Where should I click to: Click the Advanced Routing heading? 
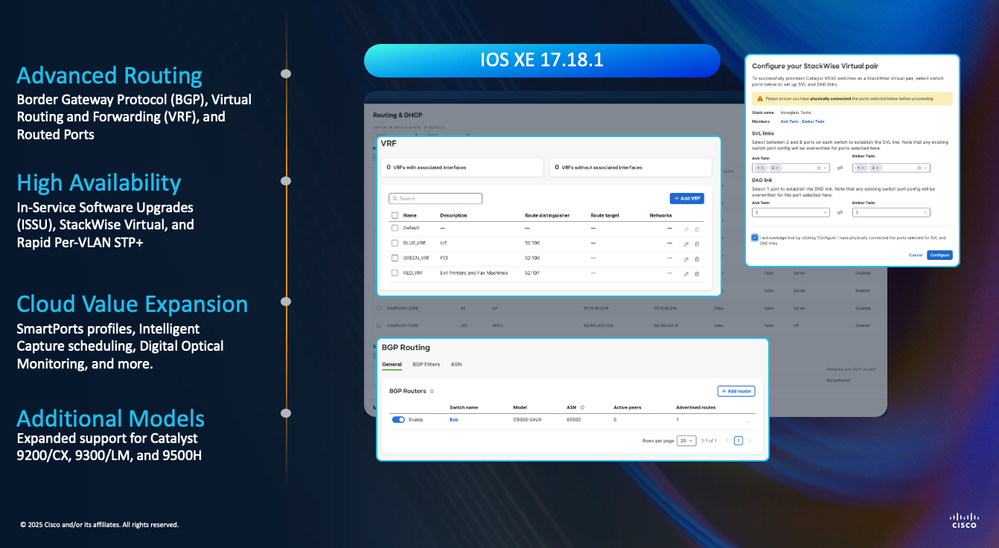[x=110, y=75]
